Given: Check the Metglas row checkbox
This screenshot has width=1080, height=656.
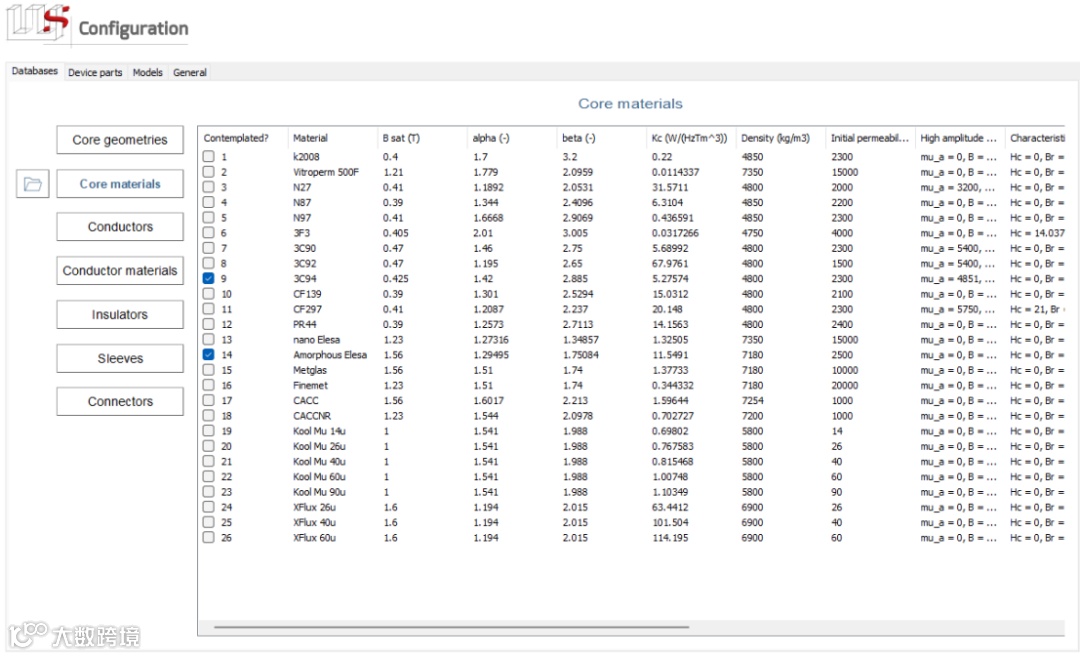Looking at the screenshot, I should pos(209,370).
